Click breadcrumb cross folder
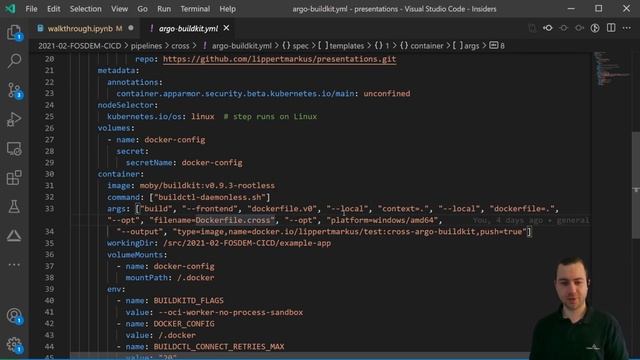The width and height of the screenshot is (640, 360). click(180, 46)
